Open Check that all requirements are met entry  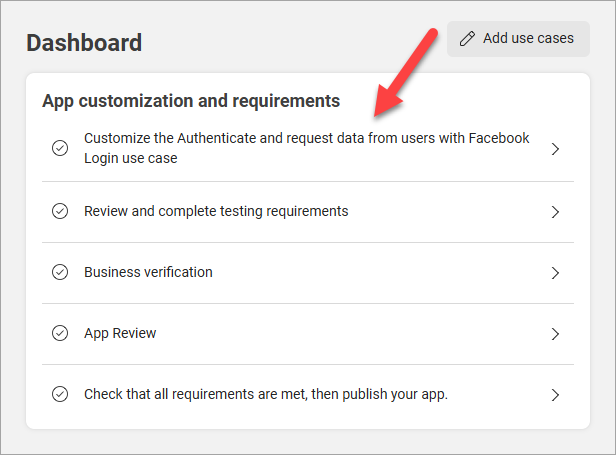coord(308,394)
